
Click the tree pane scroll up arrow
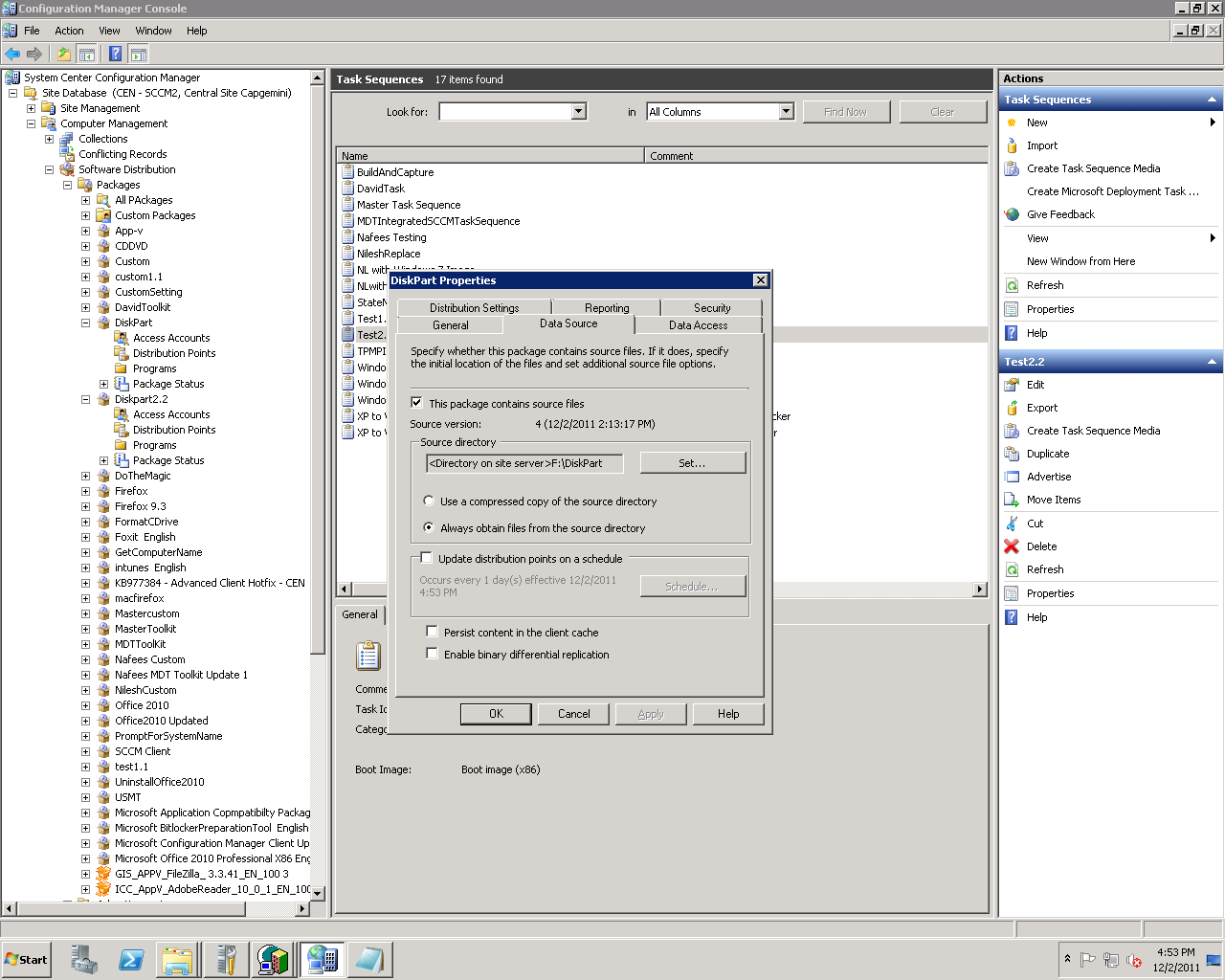(318, 78)
